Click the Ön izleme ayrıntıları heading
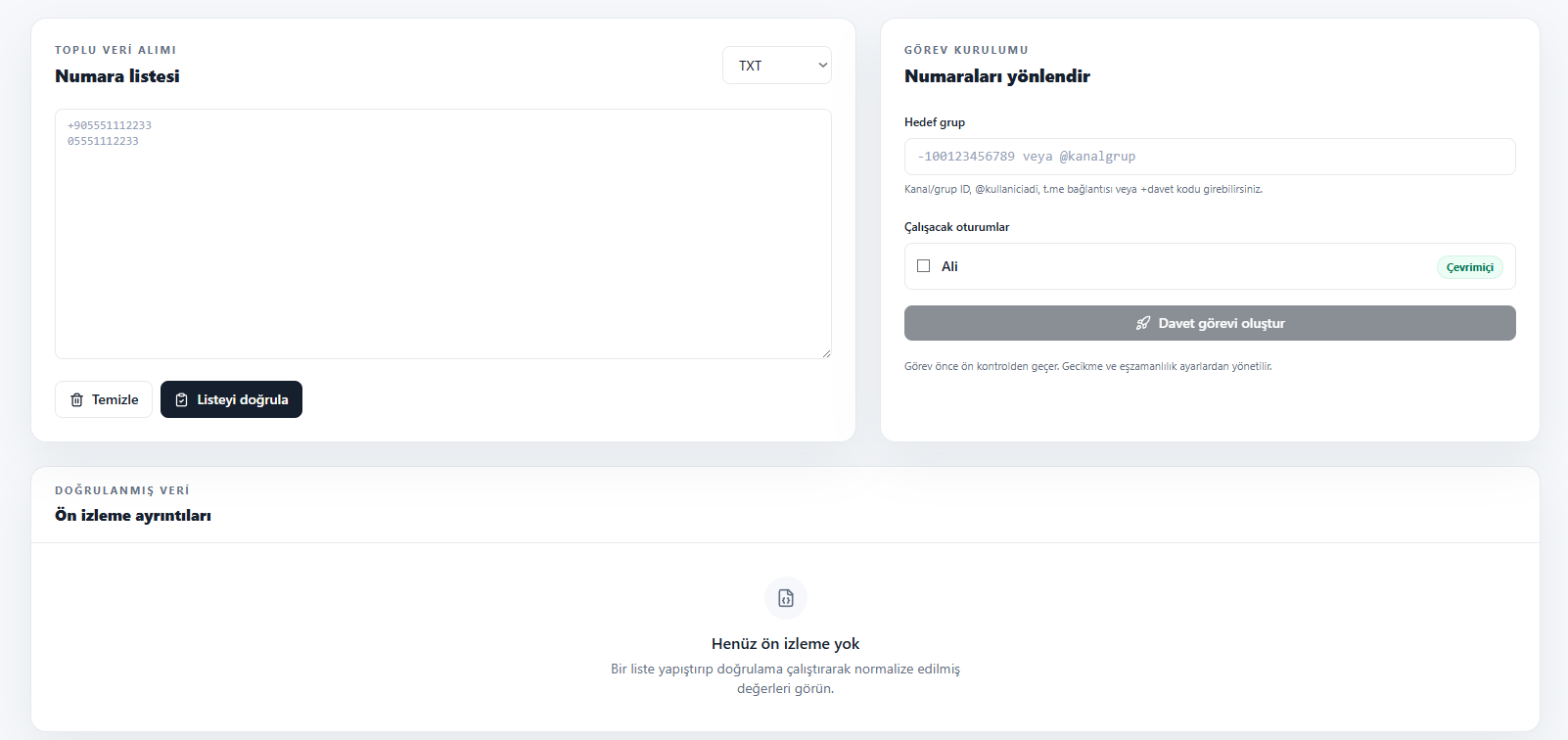 [x=133, y=516]
